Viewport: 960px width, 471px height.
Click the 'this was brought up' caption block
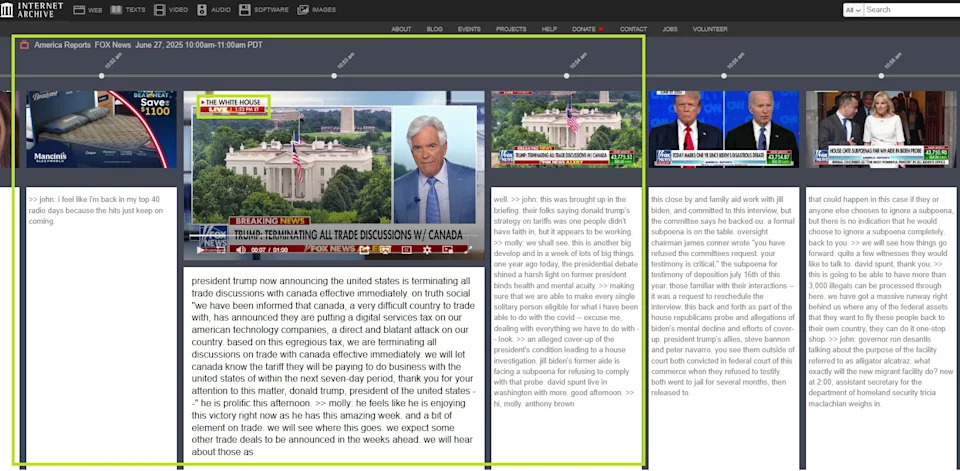click(566, 301)
